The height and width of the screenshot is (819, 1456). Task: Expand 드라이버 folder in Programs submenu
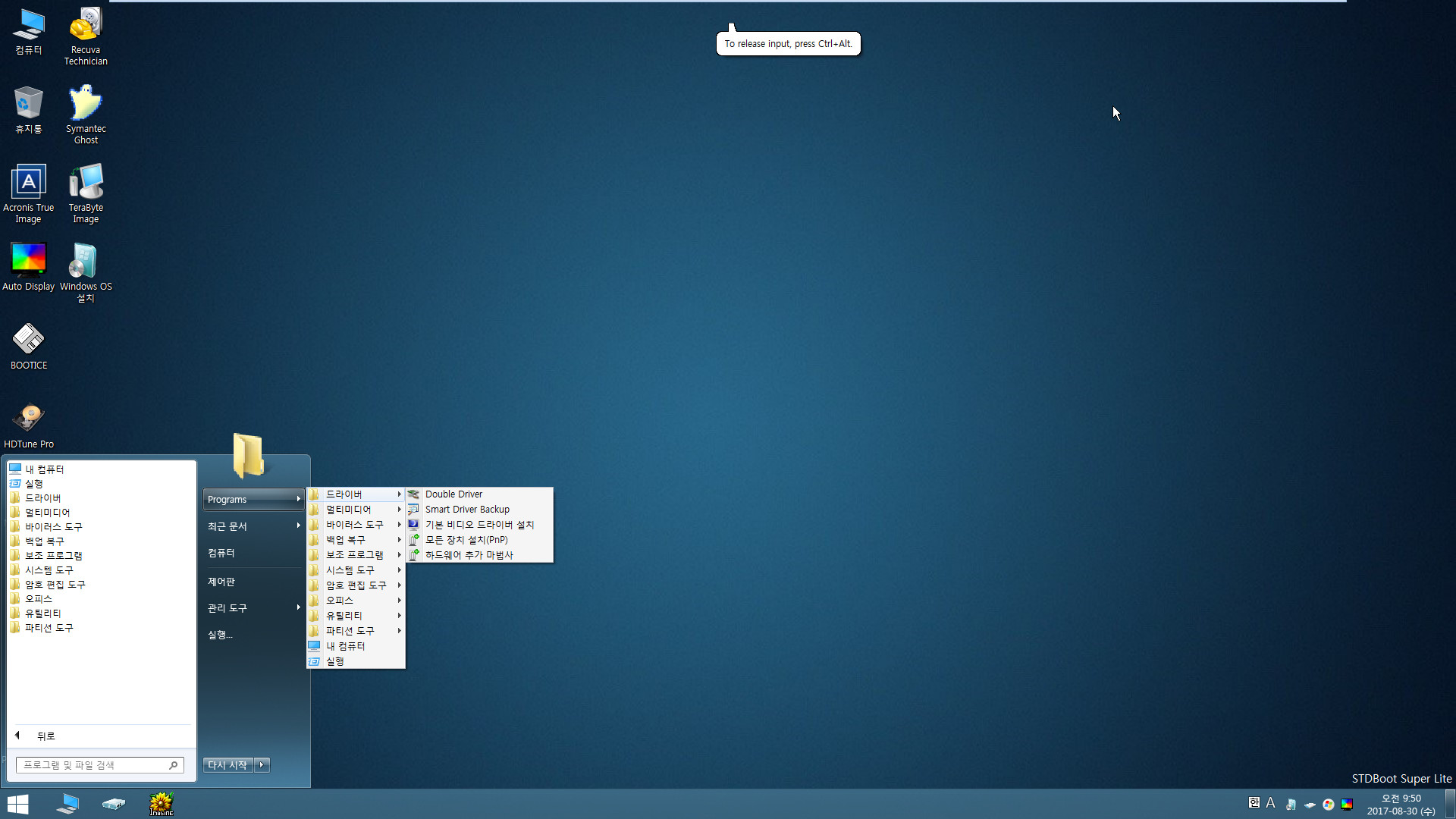356,494
